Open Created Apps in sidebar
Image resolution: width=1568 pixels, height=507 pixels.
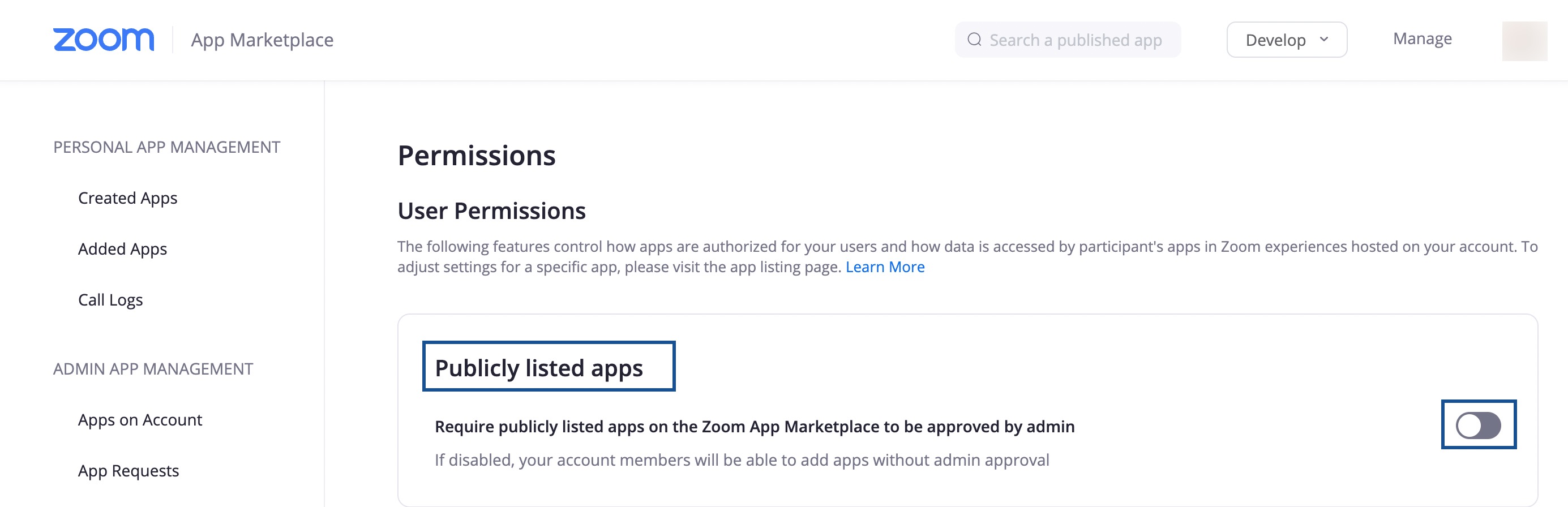tap(128, 199)
